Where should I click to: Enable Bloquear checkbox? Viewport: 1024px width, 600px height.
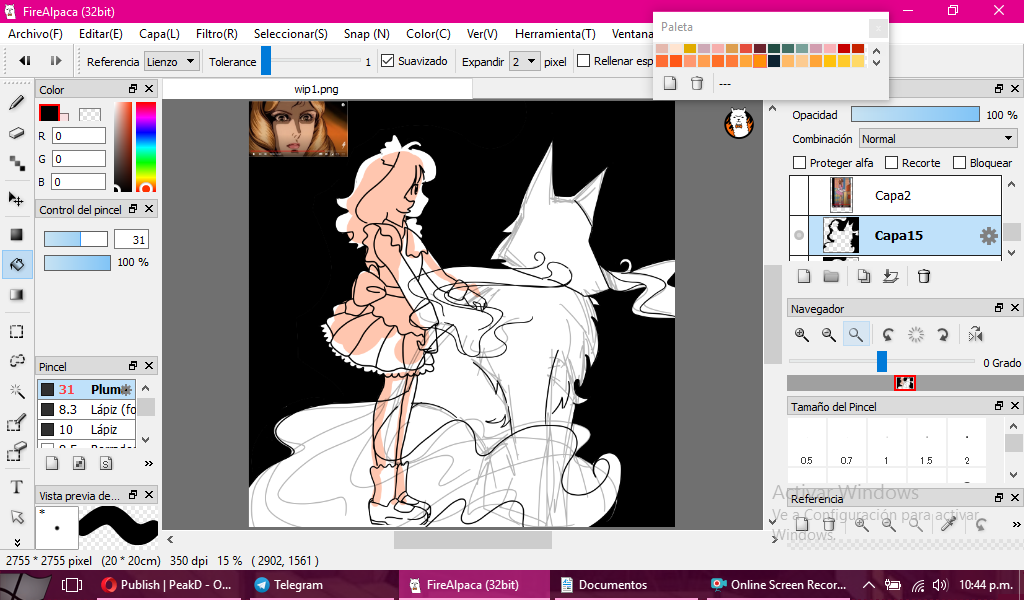click(959, 163)
